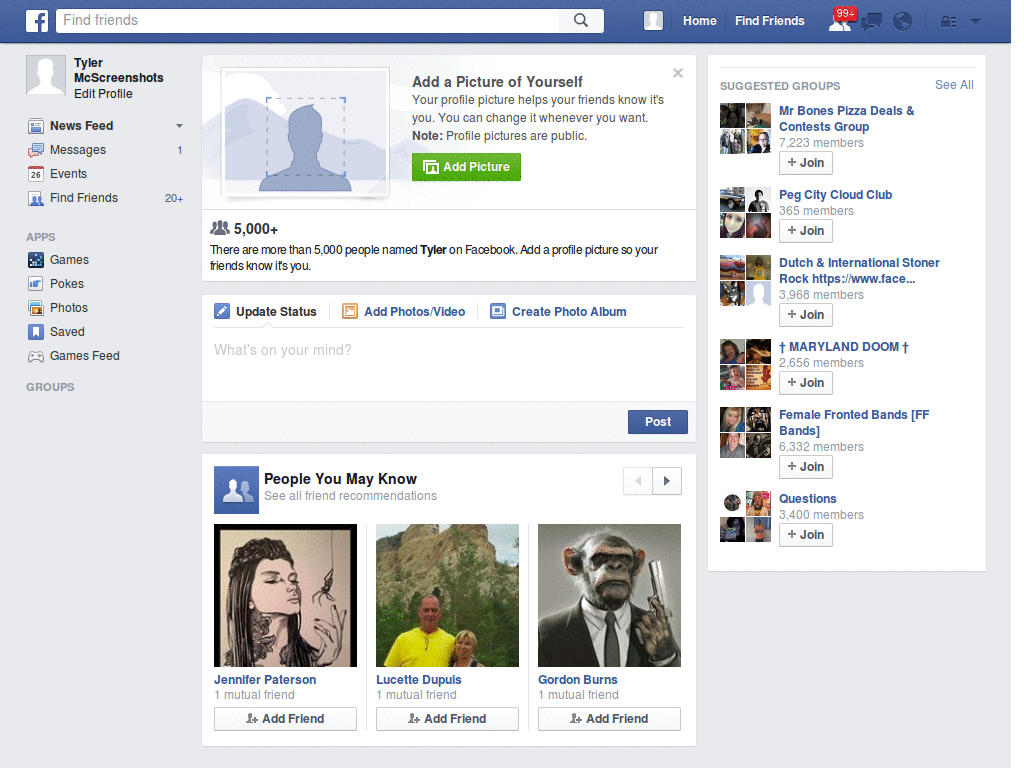Dismiss the Add a Picture card
This screenshot has width=1024, height=768.
point(678,73)
